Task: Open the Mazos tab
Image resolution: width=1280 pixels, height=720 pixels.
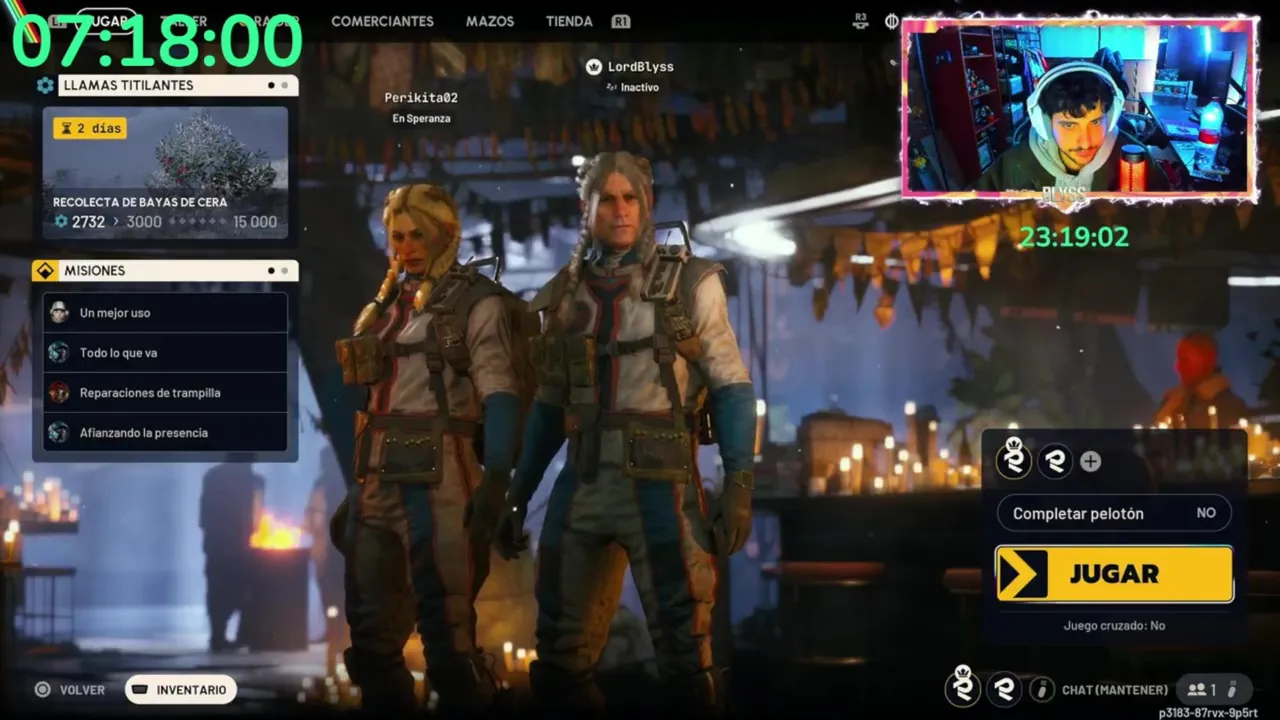Action: [x=490, y=21]
